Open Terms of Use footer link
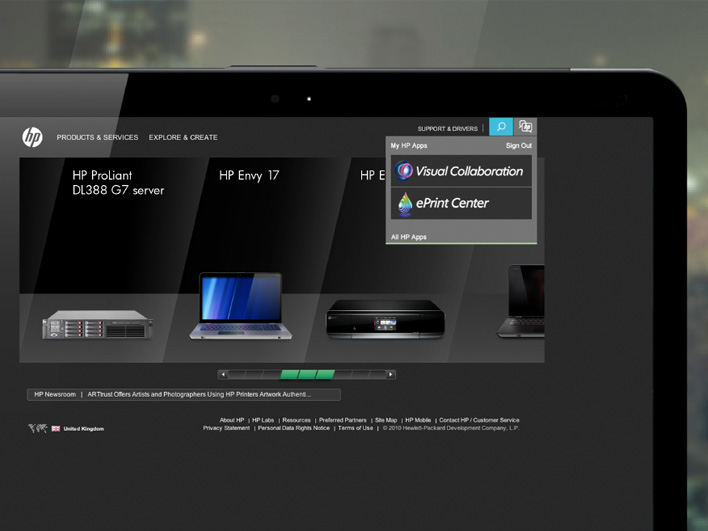708x531 pixels. (355, 428)
